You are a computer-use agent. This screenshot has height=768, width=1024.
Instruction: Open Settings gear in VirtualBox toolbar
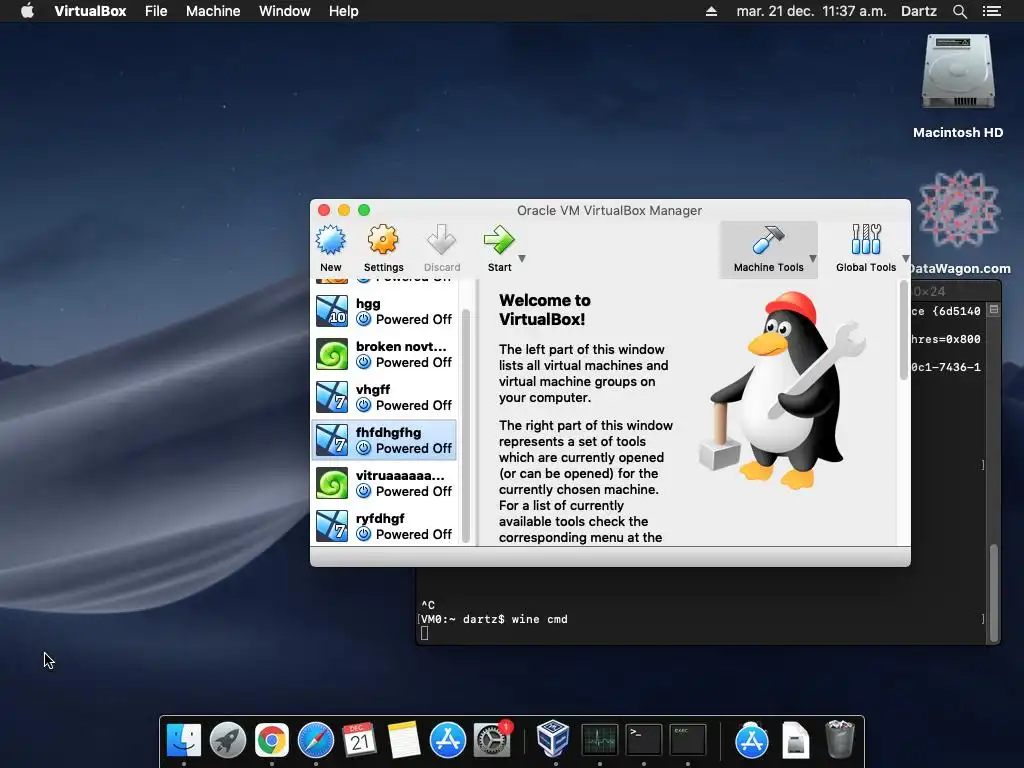(x=383, y=240)
